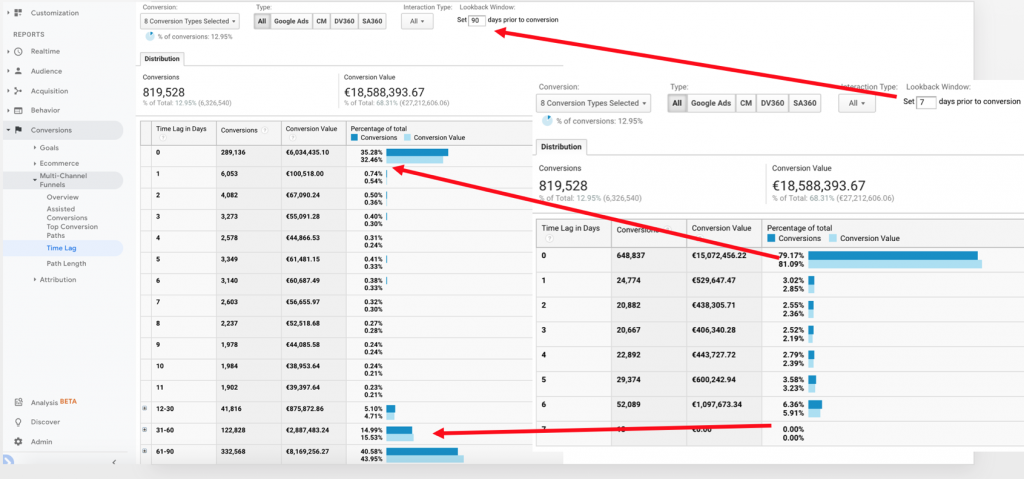This screenshot has height=479, width=1024.
Task: Select SA360 type in right panel
Action: (x=805, y=102)
